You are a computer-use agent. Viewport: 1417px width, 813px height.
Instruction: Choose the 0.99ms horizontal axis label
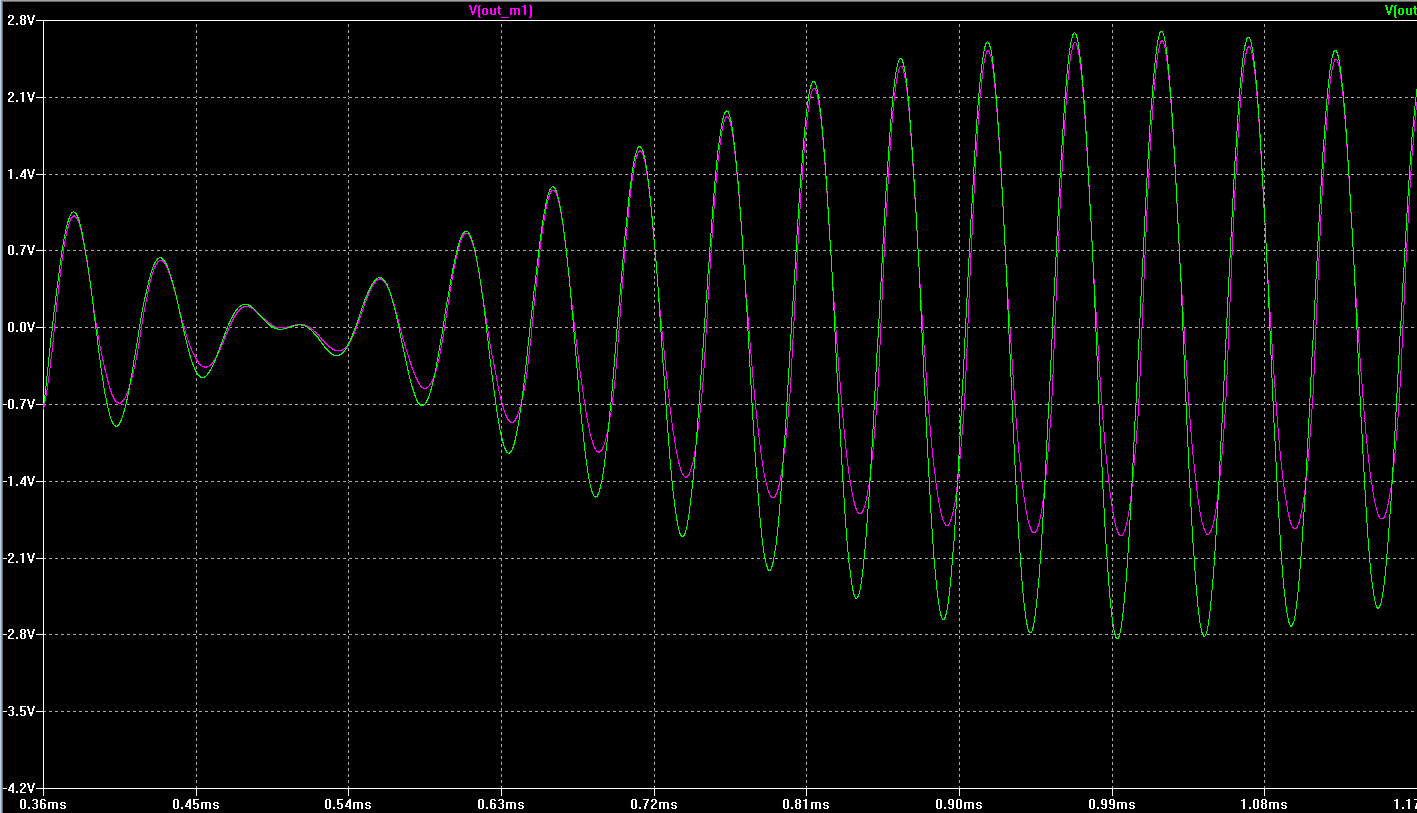(1112, 804)
